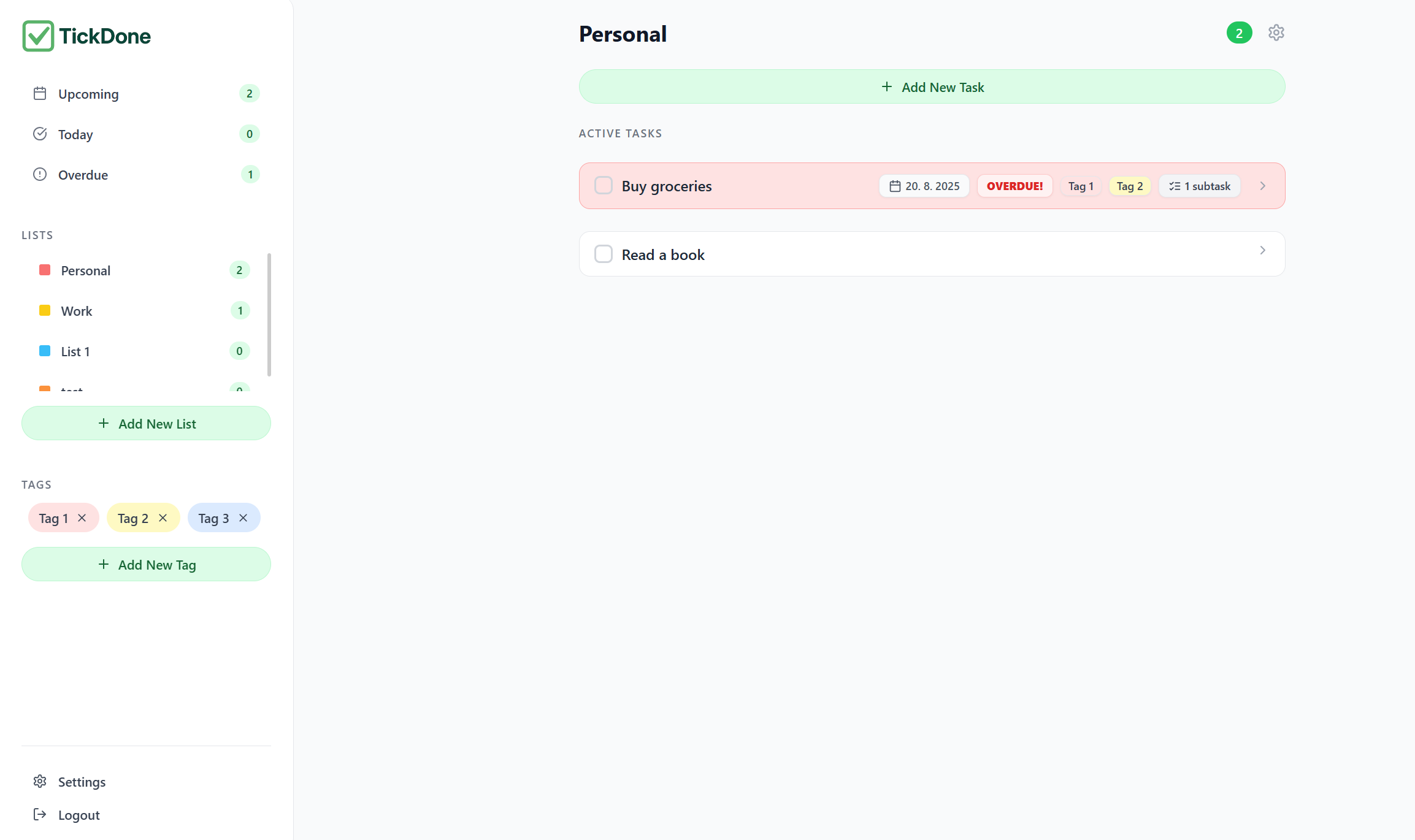This screenshot has width=1415, height=840.
Task: Expand the Buy groceries task details
Action: pyautogui.click(x=1262, y=186)
